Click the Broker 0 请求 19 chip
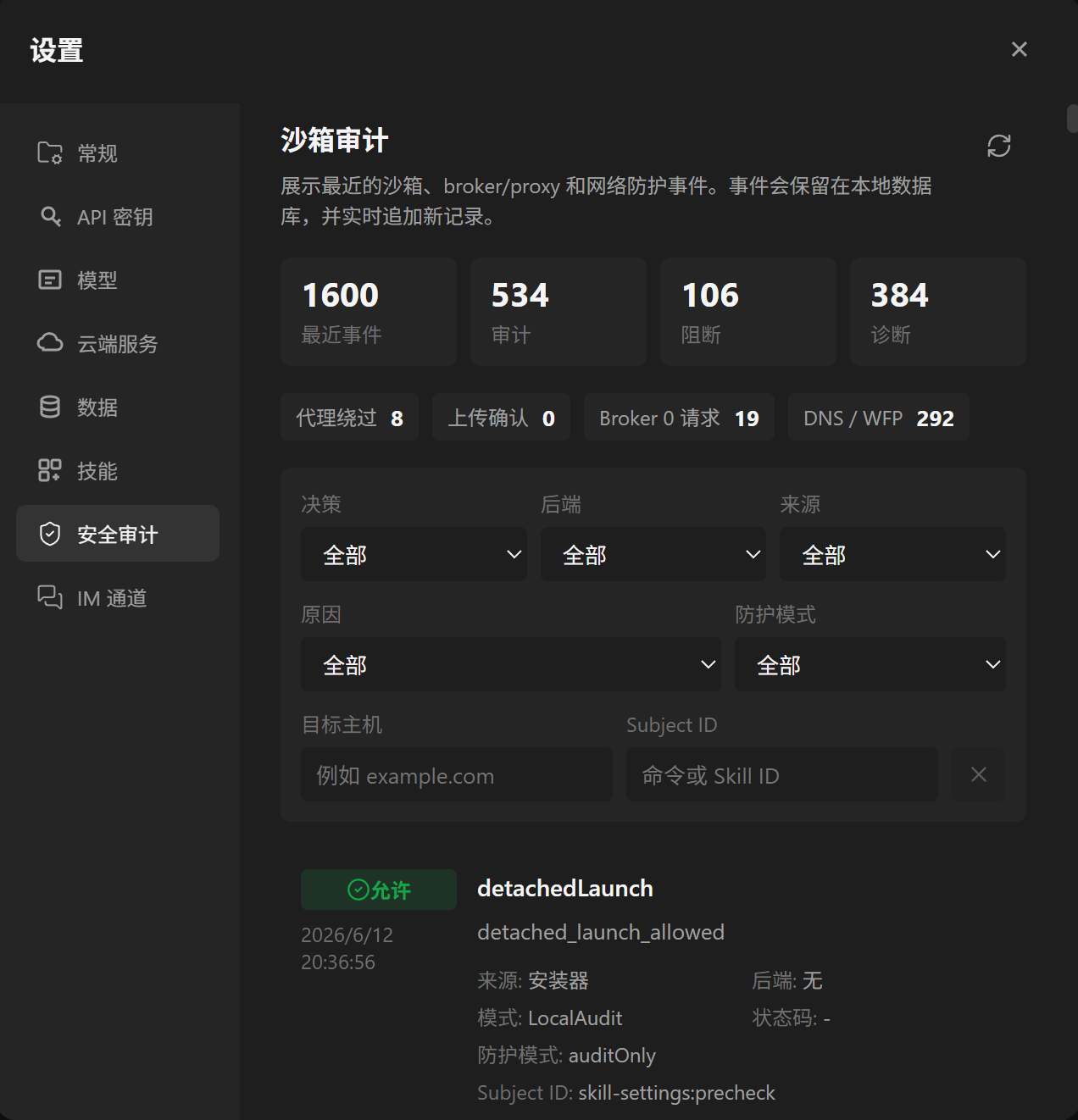This screenshot has width=1078, height=1120. (x=679, y=417)
